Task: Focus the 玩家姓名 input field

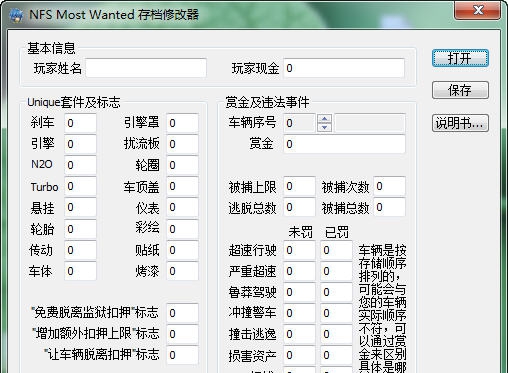Action: (x=146, y=68)
